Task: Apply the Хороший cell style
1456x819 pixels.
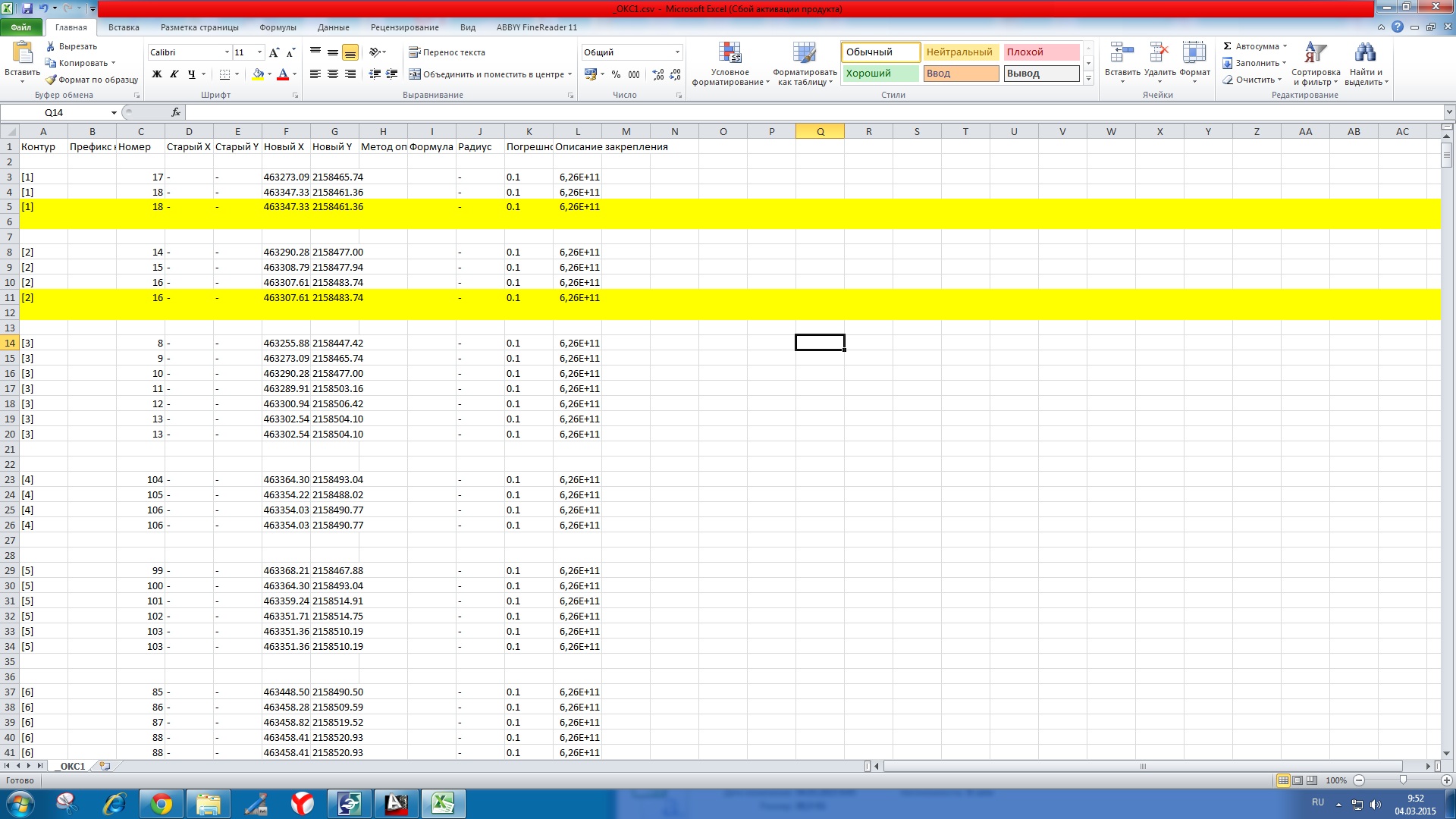Action: click(x=880, y=74)
